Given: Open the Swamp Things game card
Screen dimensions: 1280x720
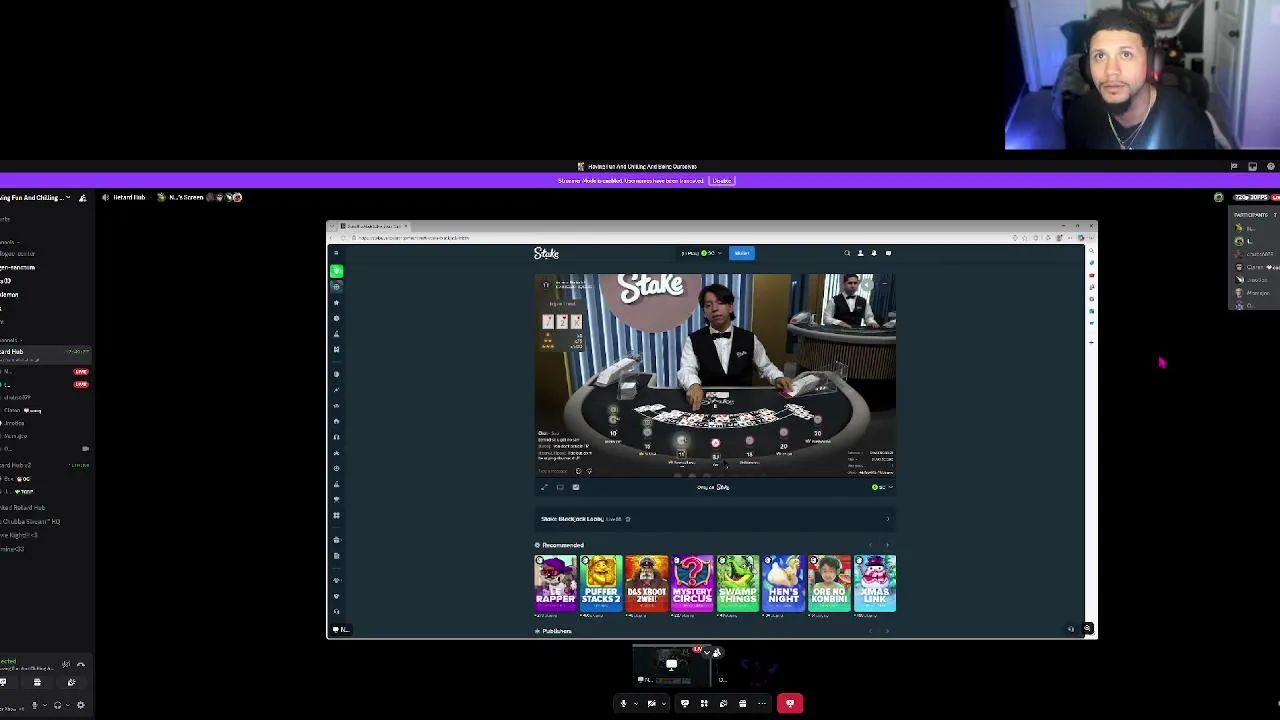Looking at the screenshot, I should (738, 583).
